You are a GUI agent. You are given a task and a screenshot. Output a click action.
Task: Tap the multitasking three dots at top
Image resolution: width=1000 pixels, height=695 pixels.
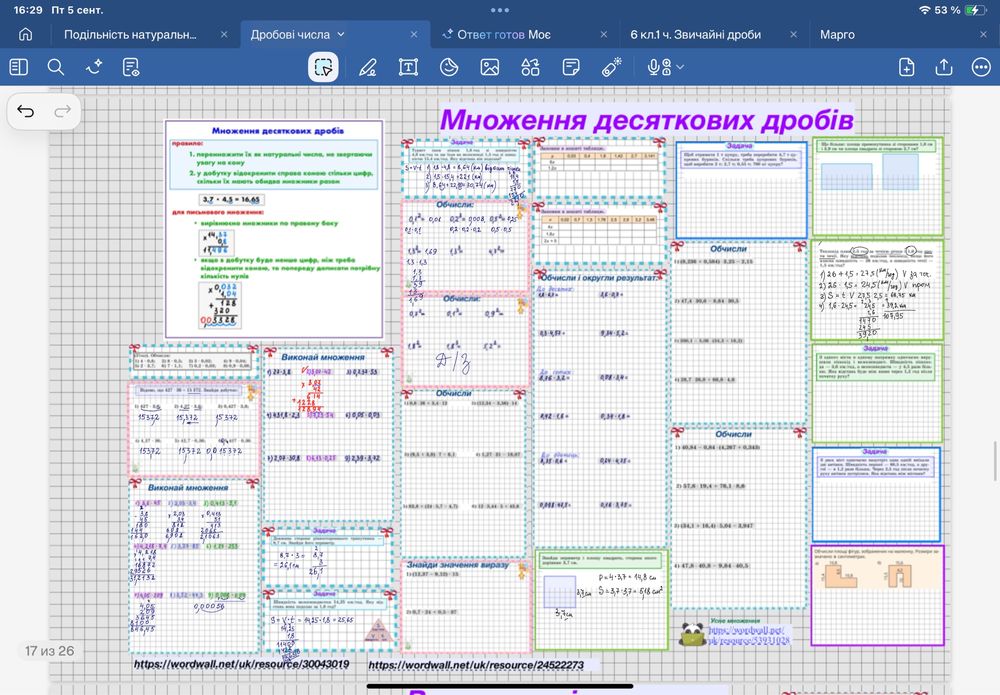tap(500, 10)
